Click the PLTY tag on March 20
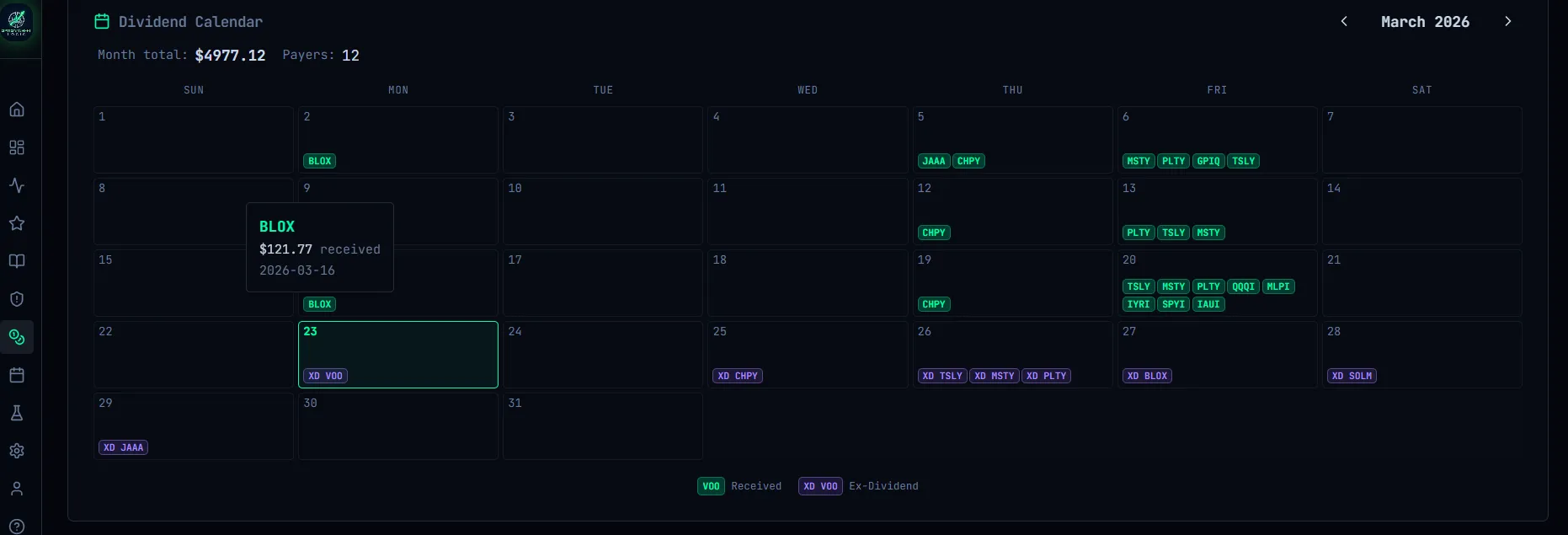Image resolution: width=1568 pixels, height=535 pixels. coord(1208,286)
